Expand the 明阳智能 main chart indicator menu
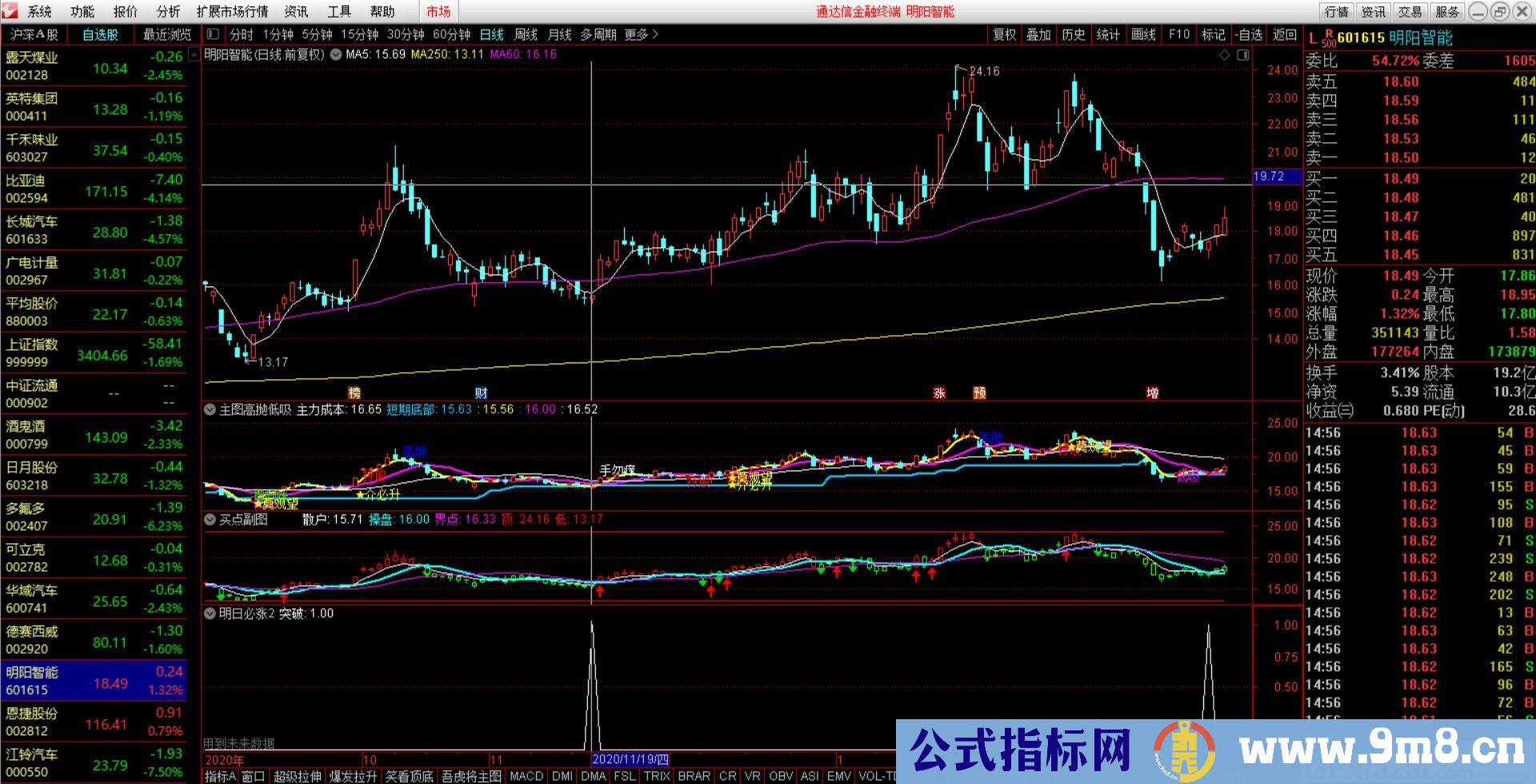 (x=336, y=54)
